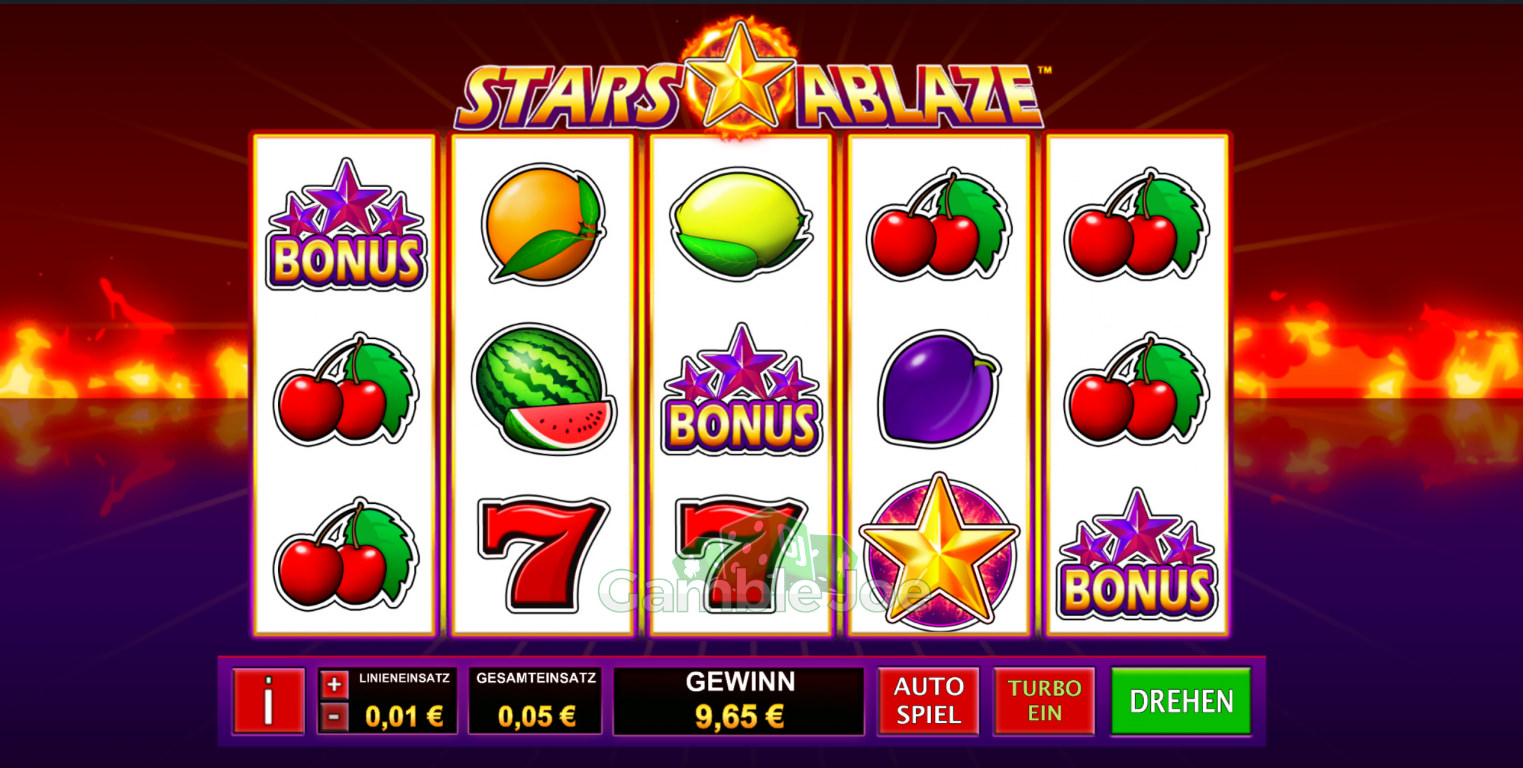This screenshot has height=768, width=1523.
Task: Toggle the Turbo Ein button
Action: point(1044,701)
